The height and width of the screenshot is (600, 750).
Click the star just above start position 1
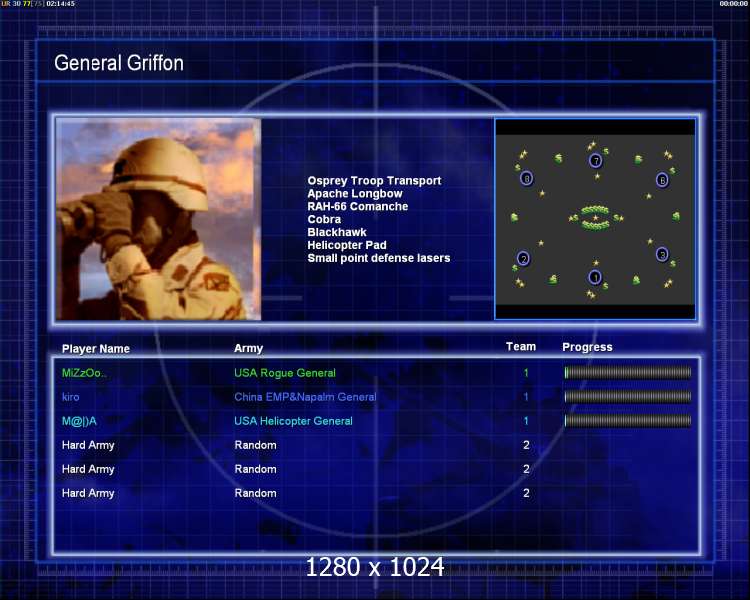point(596,263)
